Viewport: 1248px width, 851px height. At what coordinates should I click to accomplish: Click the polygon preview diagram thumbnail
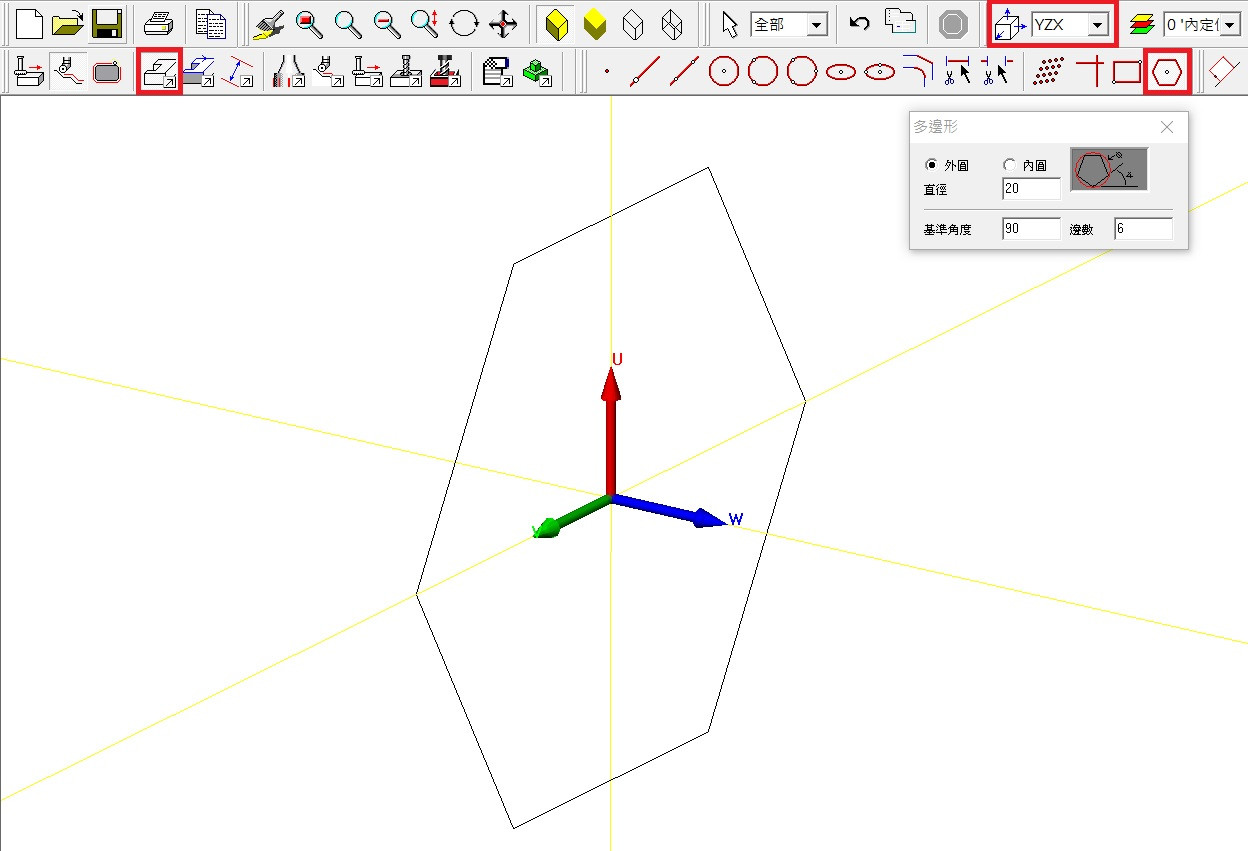[x=1109, y=169]
